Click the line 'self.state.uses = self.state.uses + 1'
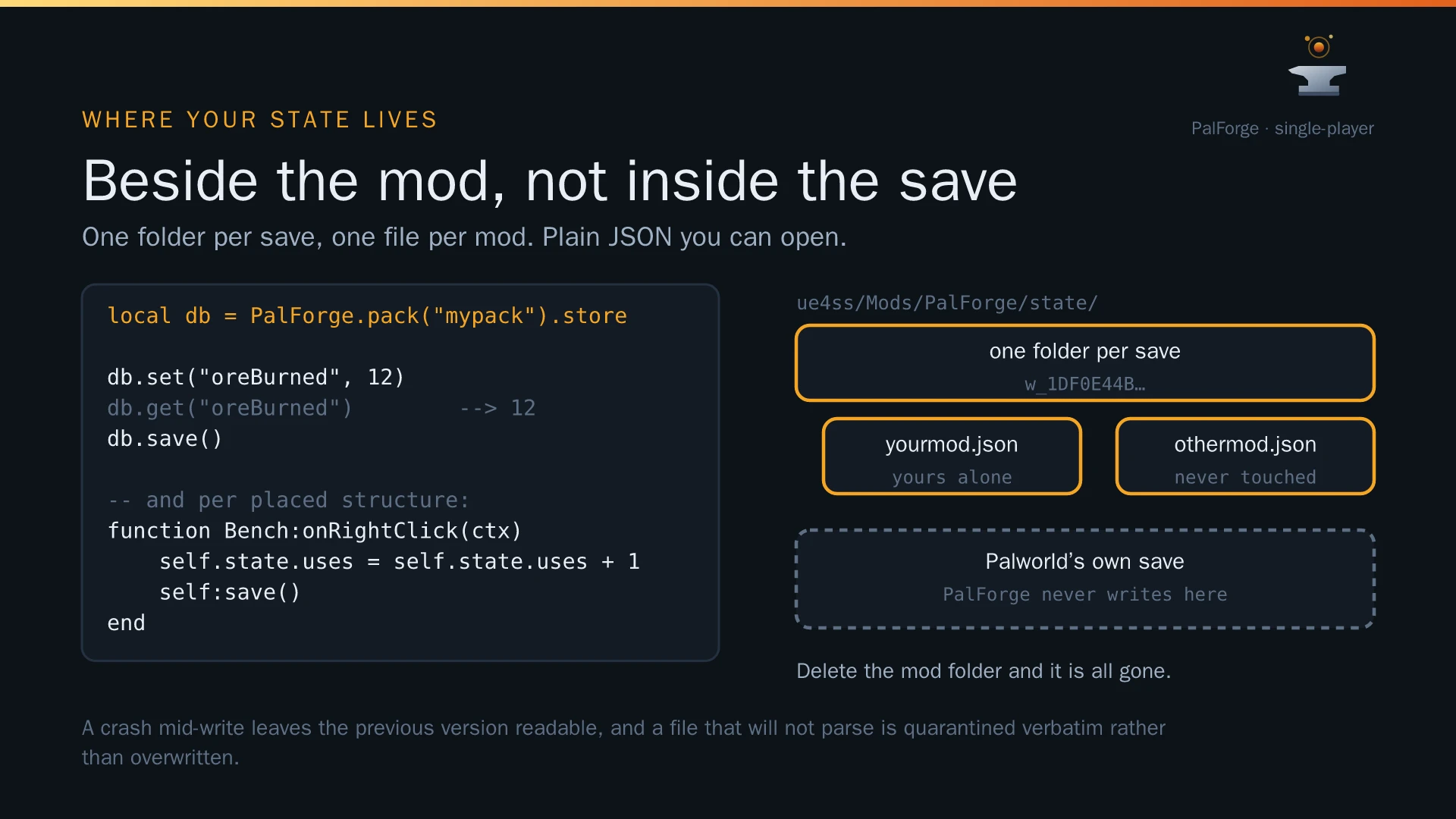The image size is (1456, 819). [400, 562]
